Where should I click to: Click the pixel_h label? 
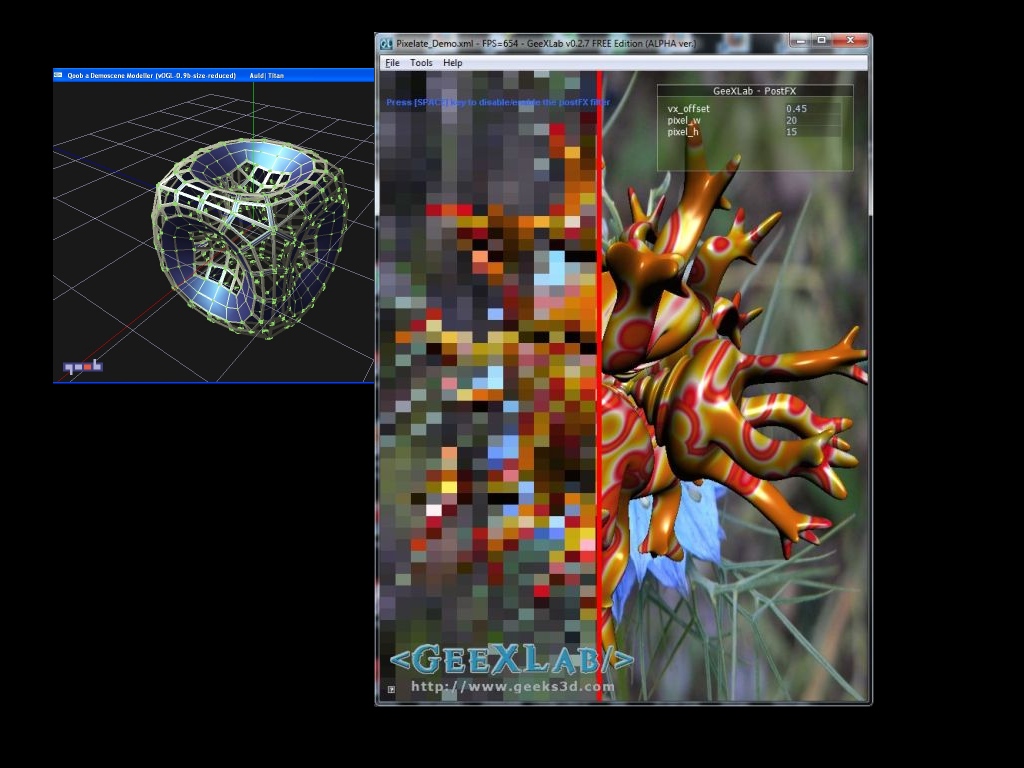pyautogui.click(x=683, y=132)
